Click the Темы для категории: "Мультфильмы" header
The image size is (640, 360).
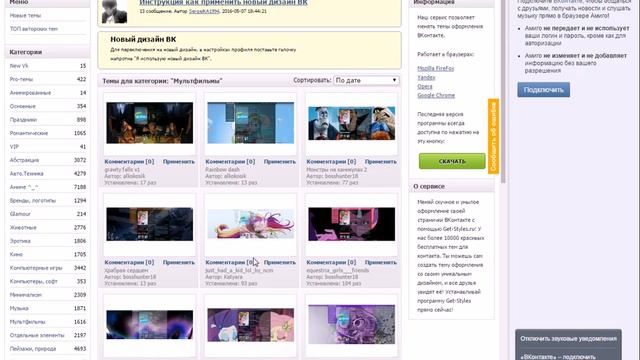click(x=162, y=81)
